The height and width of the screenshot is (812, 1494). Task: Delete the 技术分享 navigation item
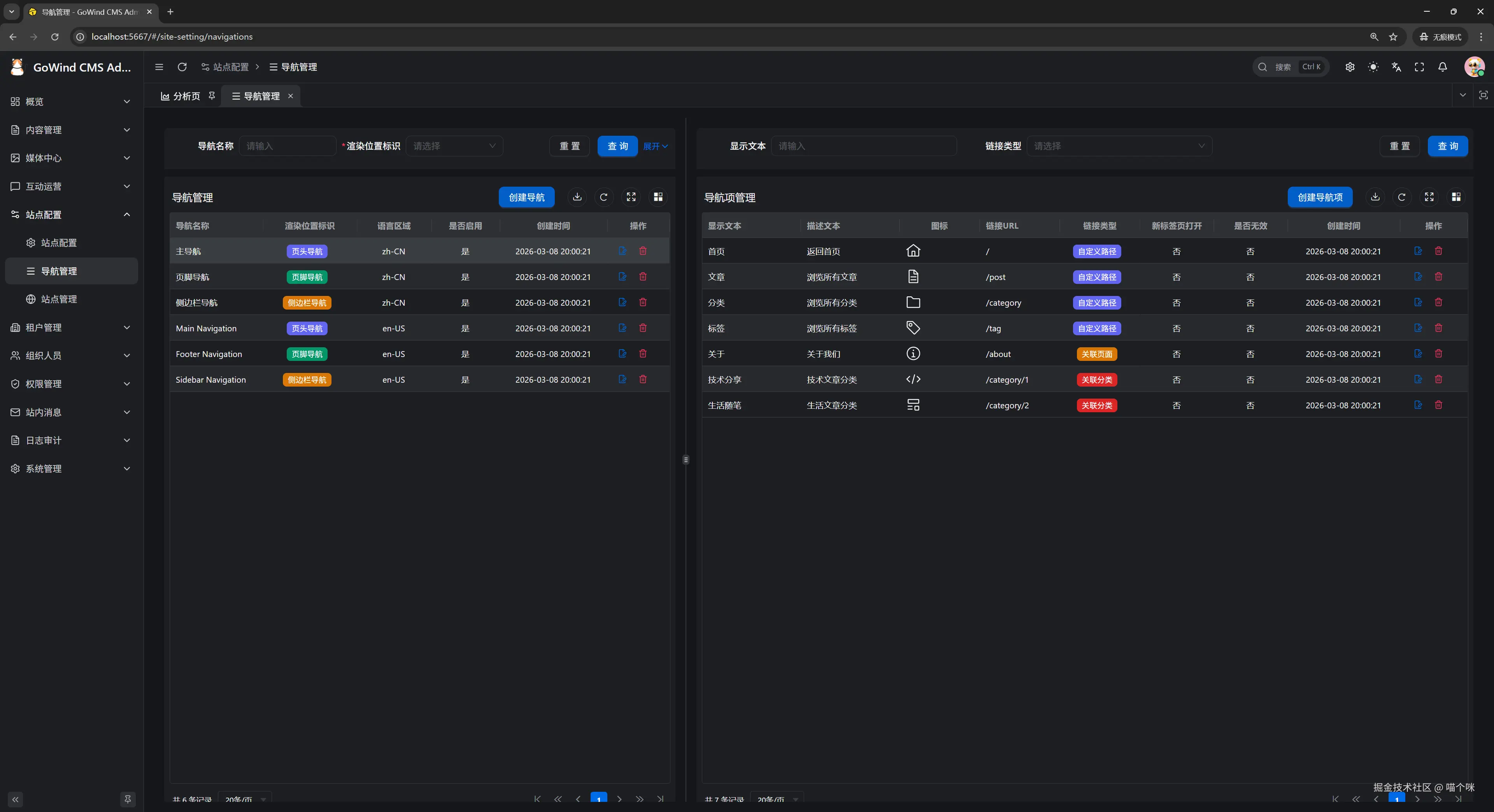(x=1438, y=379)
